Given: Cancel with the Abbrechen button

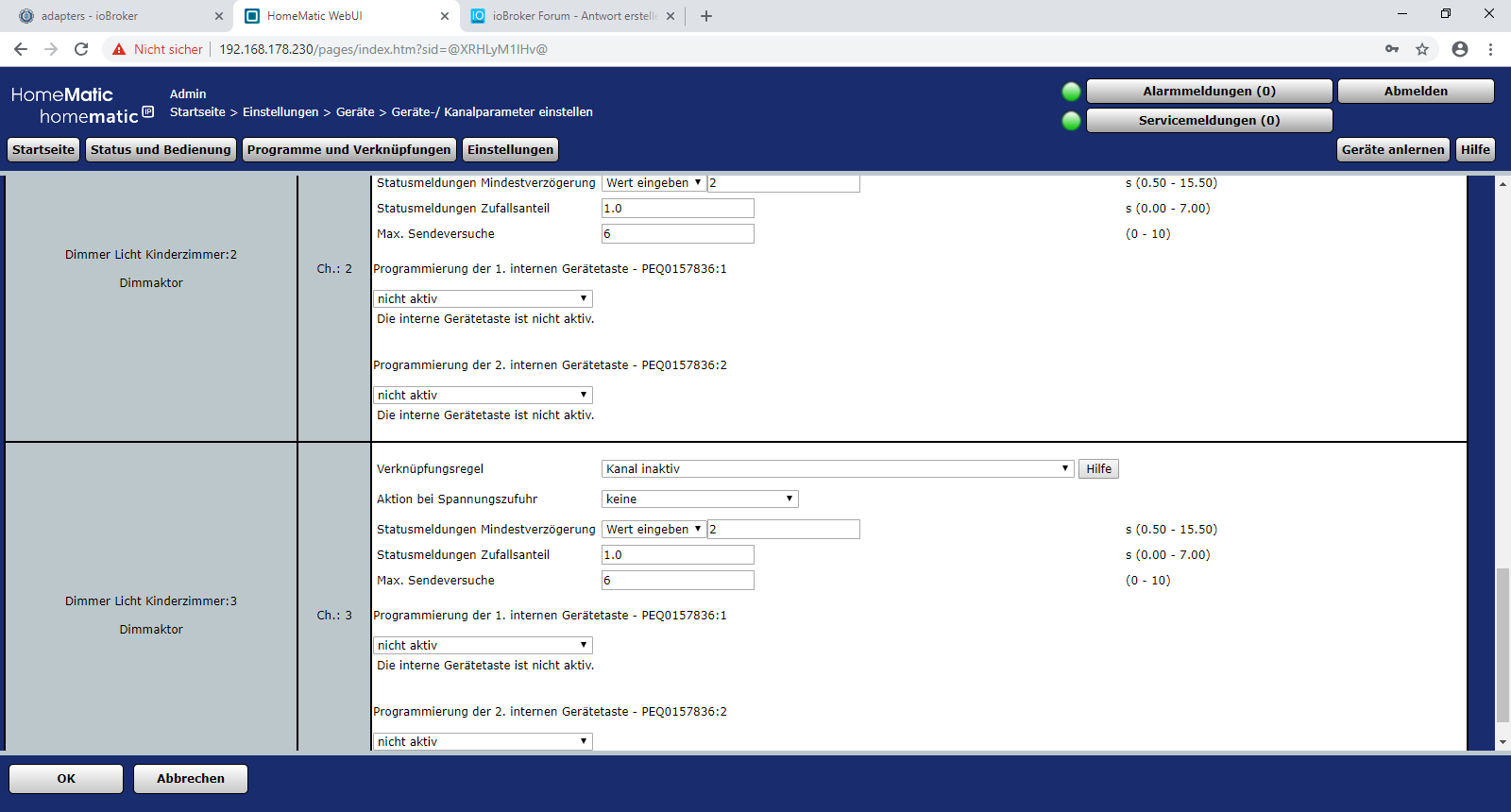Looking at the screenshot, I should click(x=191, y=779).
